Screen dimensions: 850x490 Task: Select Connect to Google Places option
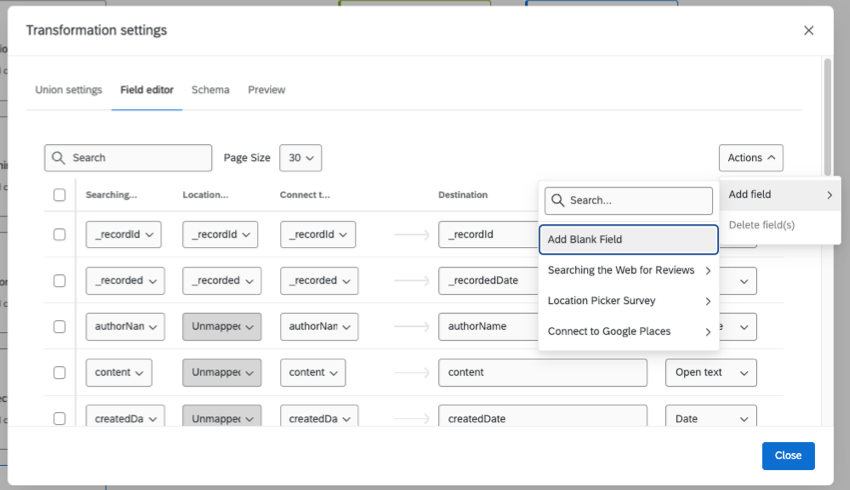pos(629,332)
